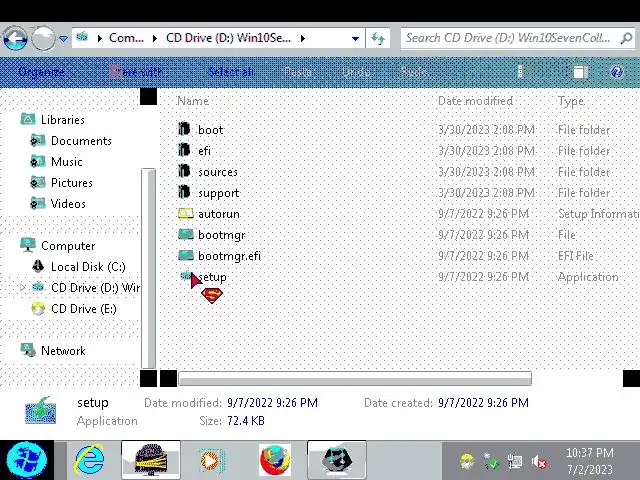This screenshot has width=640, height=480.
Task: Select the efi folder icon
Action: [x=184, y=150]
